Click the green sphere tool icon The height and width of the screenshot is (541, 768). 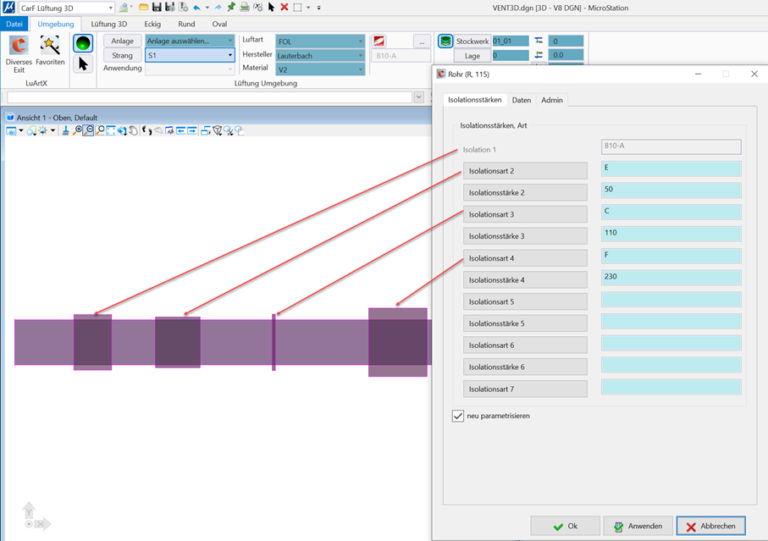(x=83, y=43)
